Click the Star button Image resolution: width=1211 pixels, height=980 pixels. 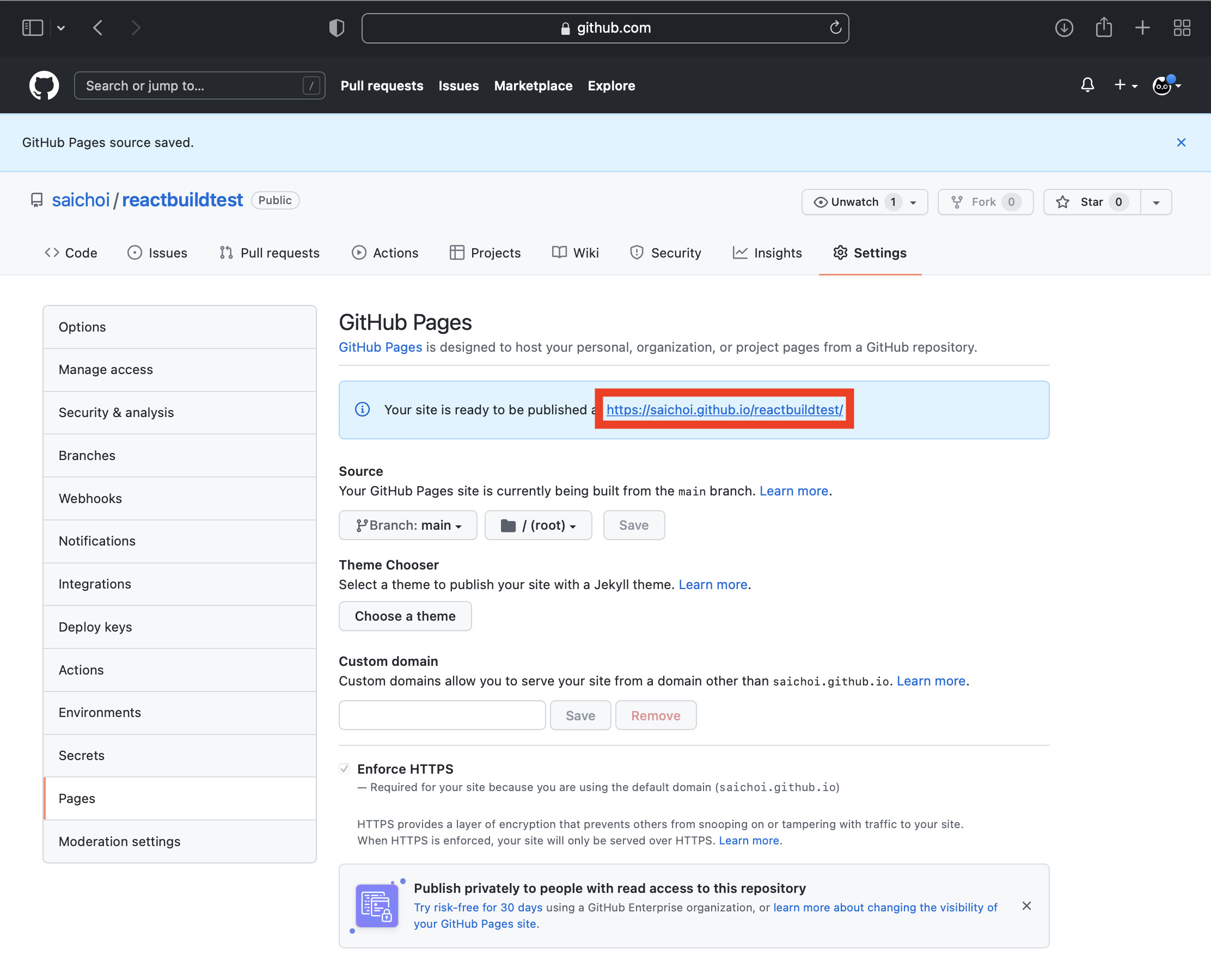(1092, 202)
